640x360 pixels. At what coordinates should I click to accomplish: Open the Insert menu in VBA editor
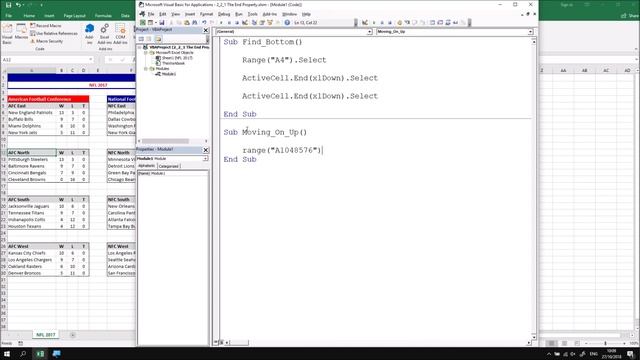pyautogui.click(x=190, y=14)
